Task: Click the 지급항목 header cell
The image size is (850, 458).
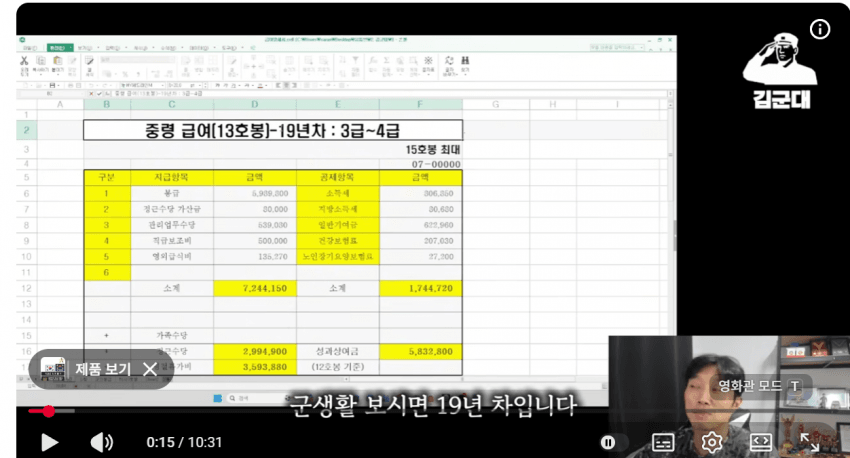Action: point(171,177)
